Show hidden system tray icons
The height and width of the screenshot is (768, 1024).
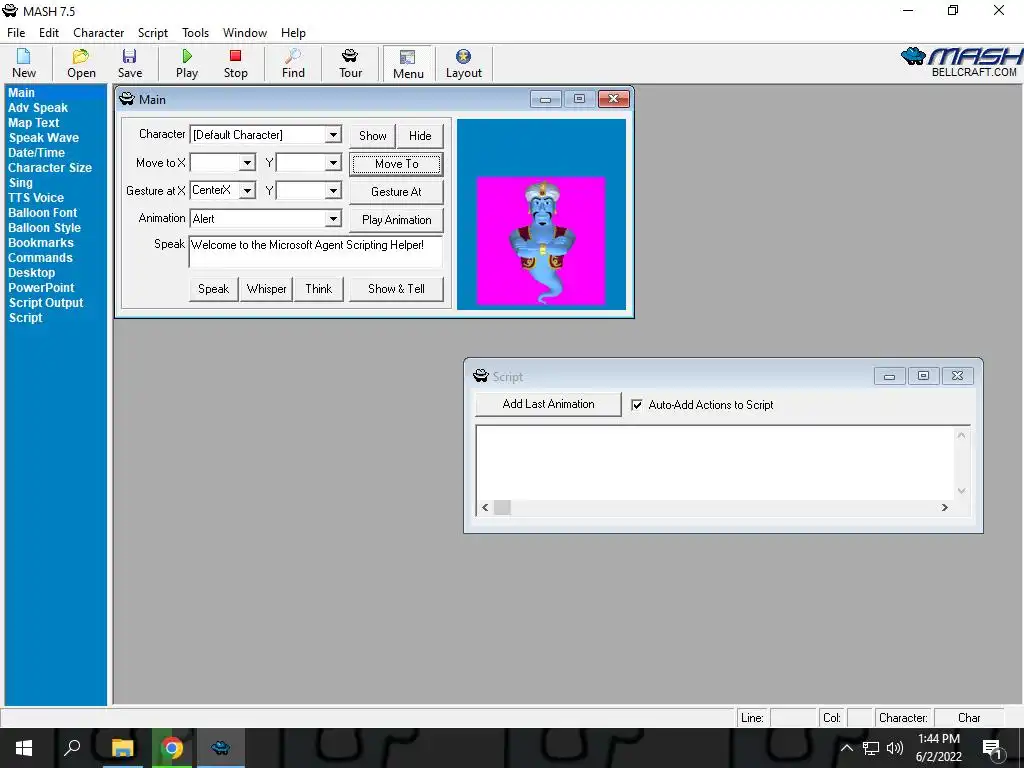[846, 748]
